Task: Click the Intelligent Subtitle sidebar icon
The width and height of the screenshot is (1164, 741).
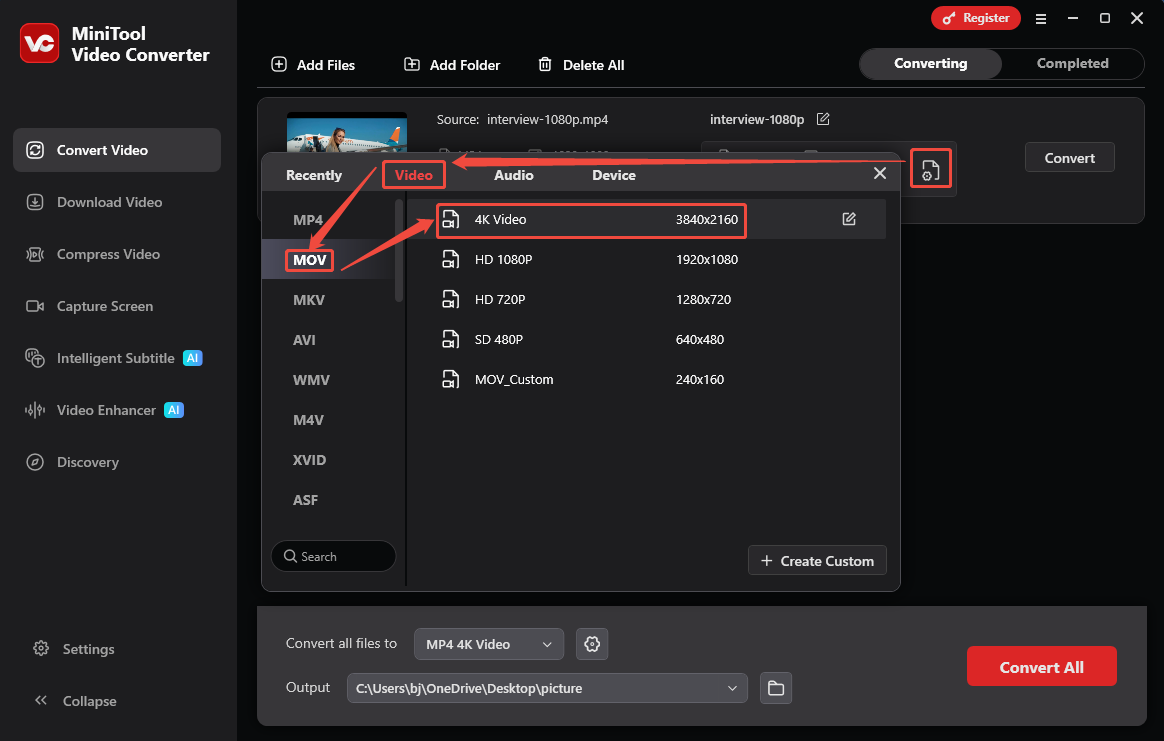Action: point(35,358)
